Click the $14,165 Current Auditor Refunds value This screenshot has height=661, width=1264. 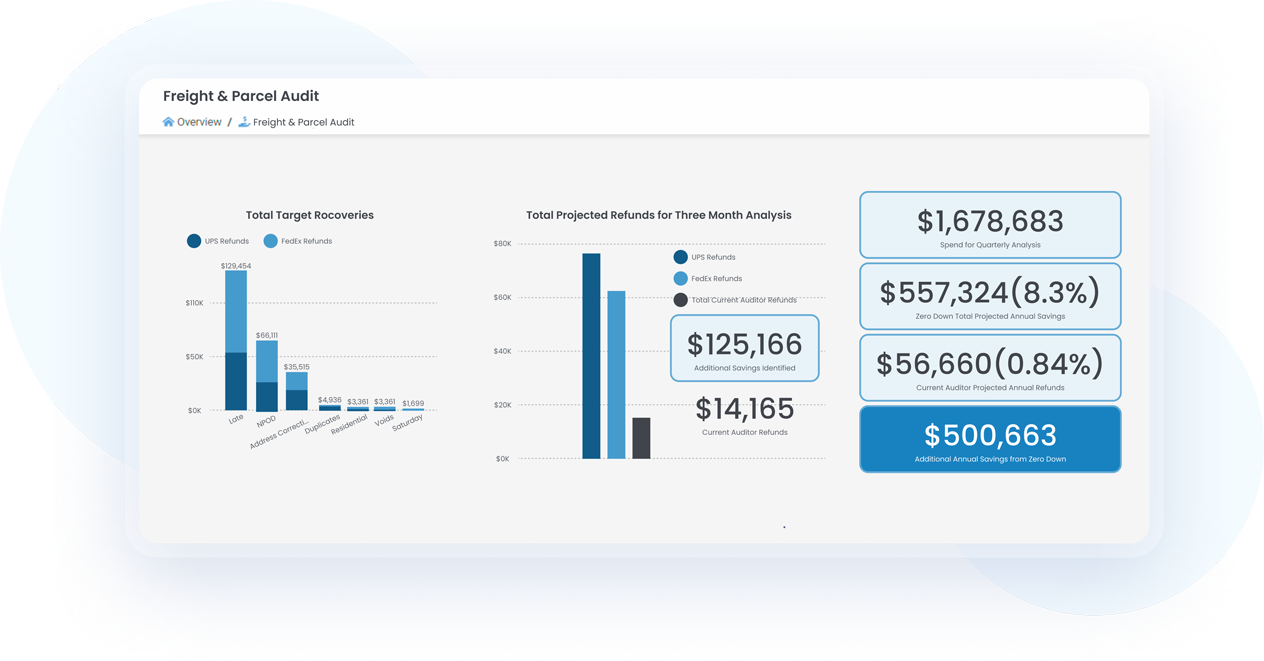pos(744,409)
